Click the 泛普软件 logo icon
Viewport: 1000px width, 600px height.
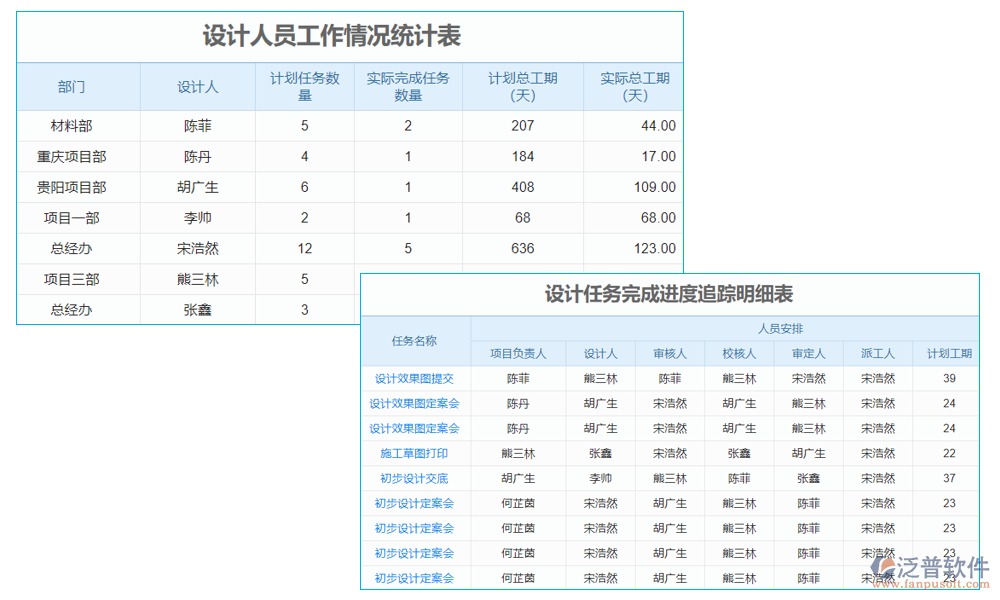pos(880,567)
